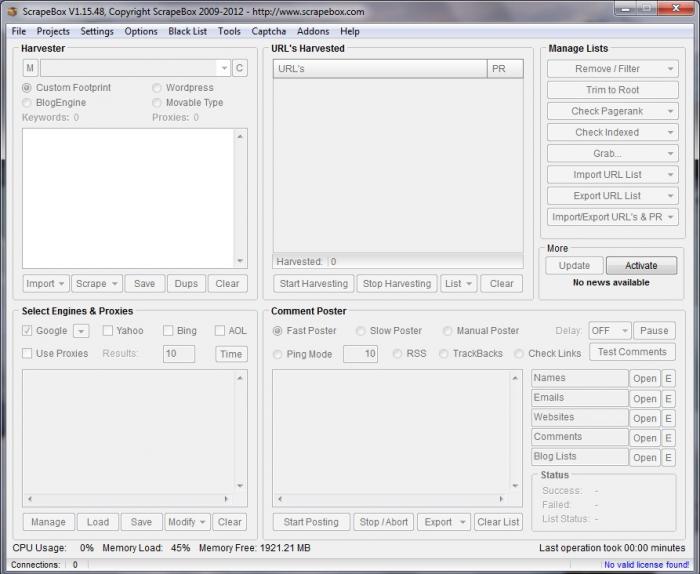Click the E button next to Websites

(x=668, y=418)
